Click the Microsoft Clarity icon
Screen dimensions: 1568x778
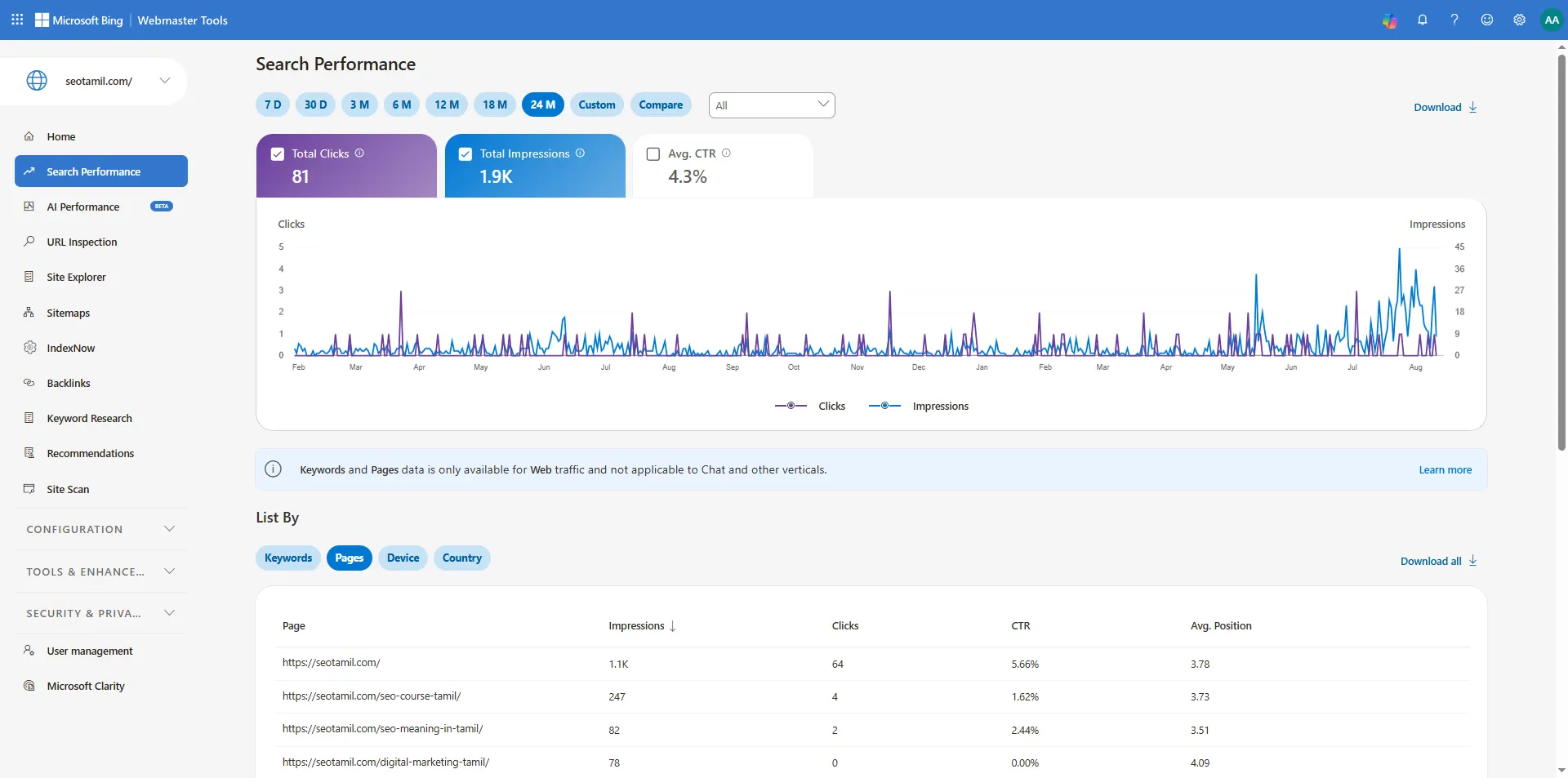(x=29, y=686)
